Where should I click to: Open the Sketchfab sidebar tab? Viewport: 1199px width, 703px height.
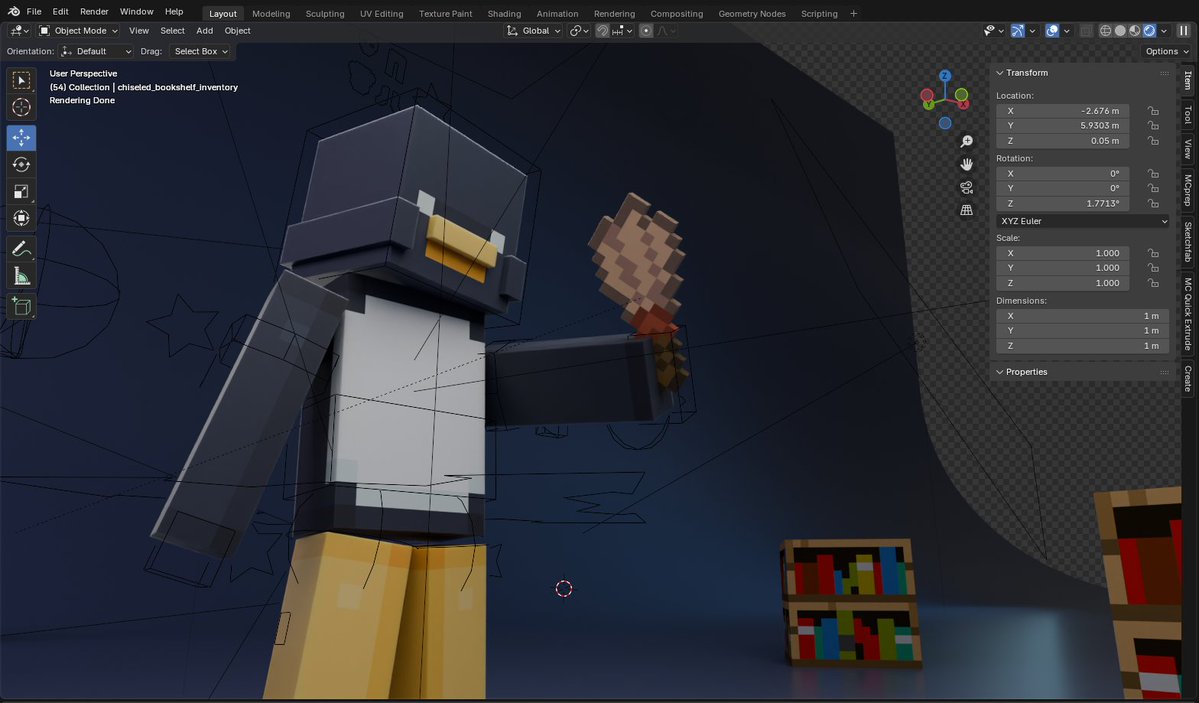1188,241
